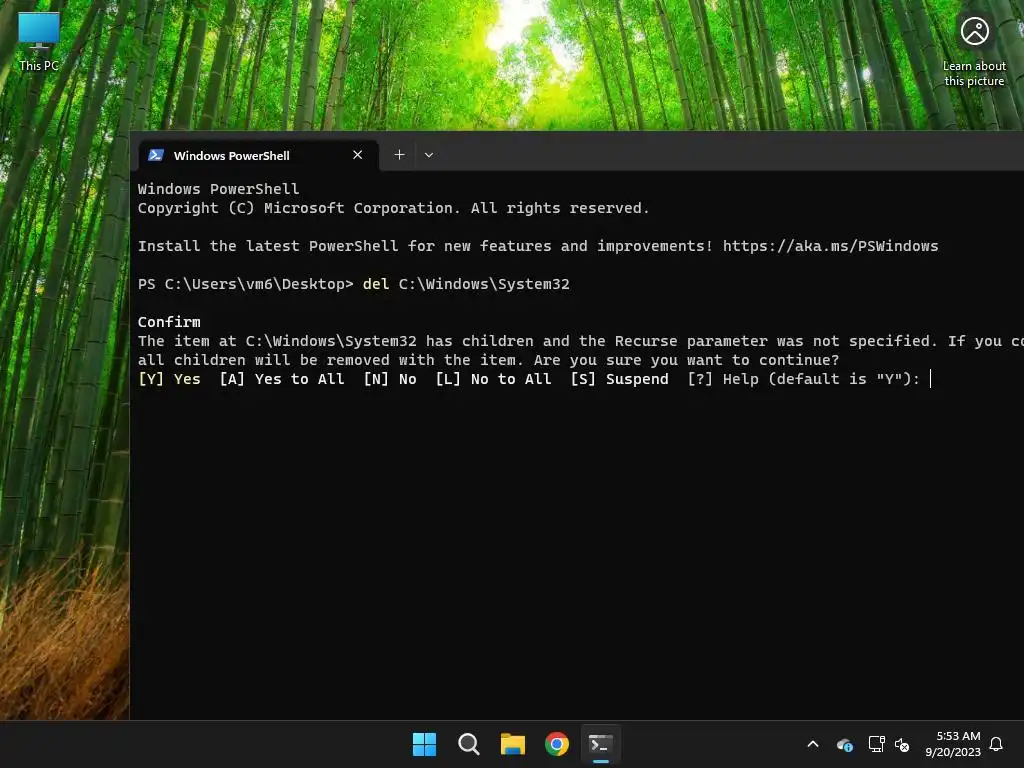Click the '[L] No to All' option text
This screenshot has width=1024, height=768.
click(x=493, y=379)
